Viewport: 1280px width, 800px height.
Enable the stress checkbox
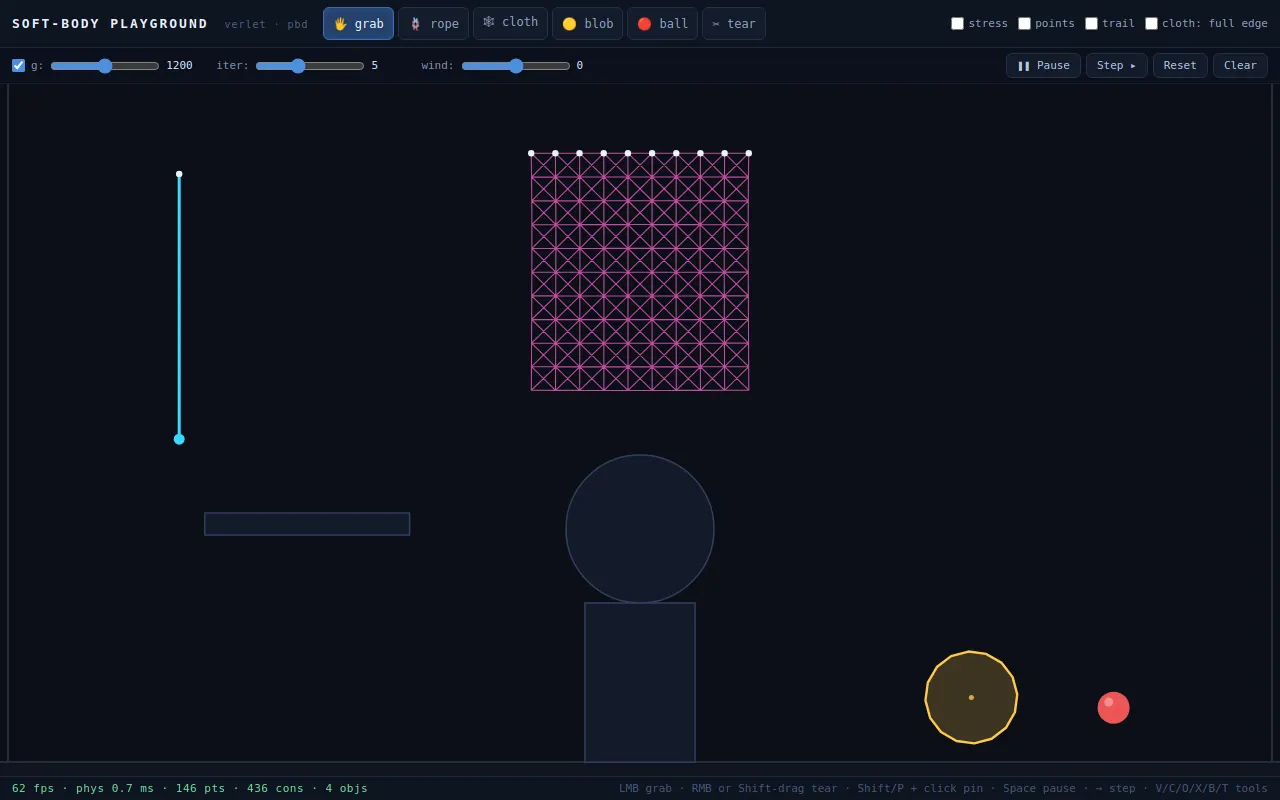(958, 24)
